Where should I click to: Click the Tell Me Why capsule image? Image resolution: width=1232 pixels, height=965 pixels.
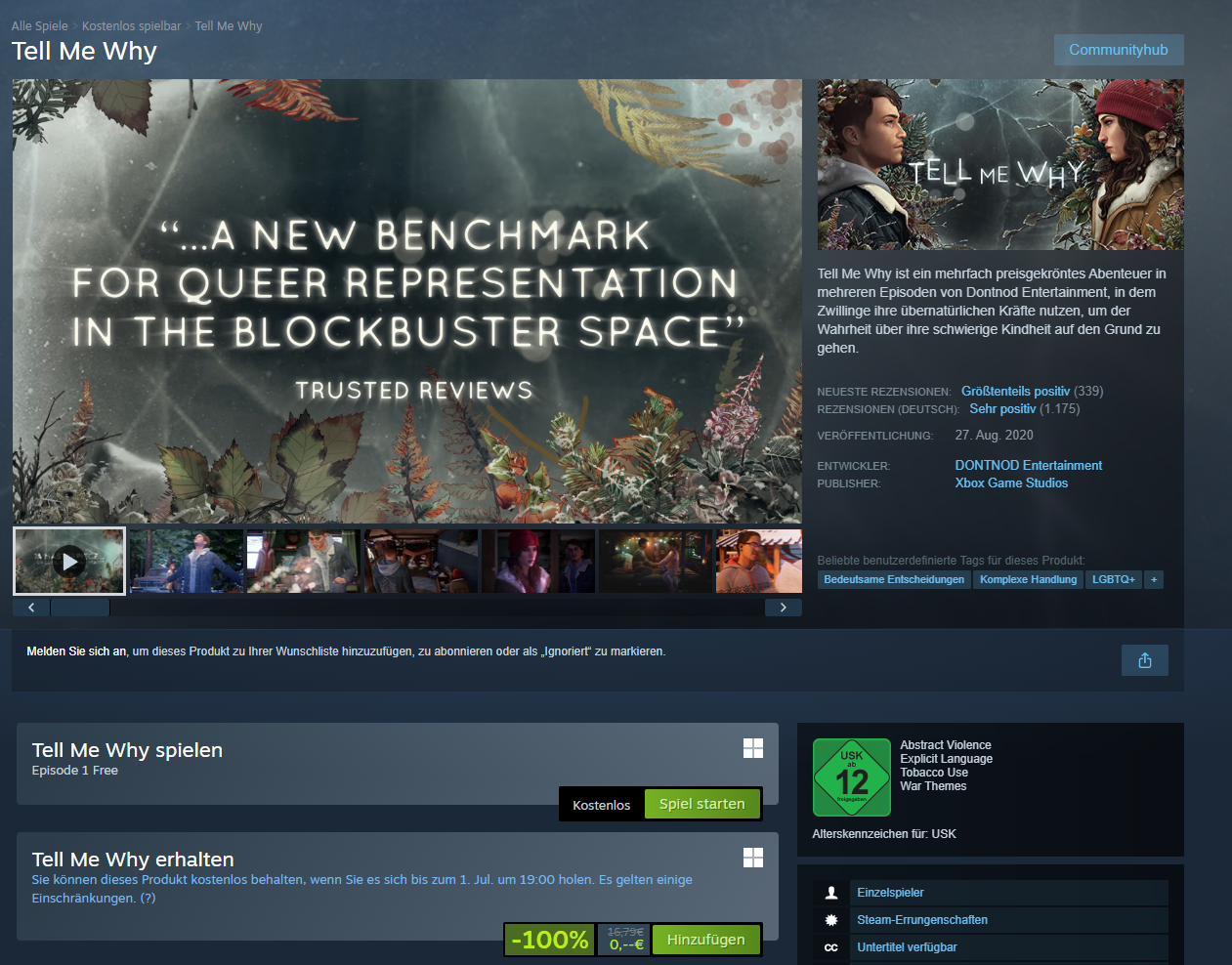pos(1000,164)
